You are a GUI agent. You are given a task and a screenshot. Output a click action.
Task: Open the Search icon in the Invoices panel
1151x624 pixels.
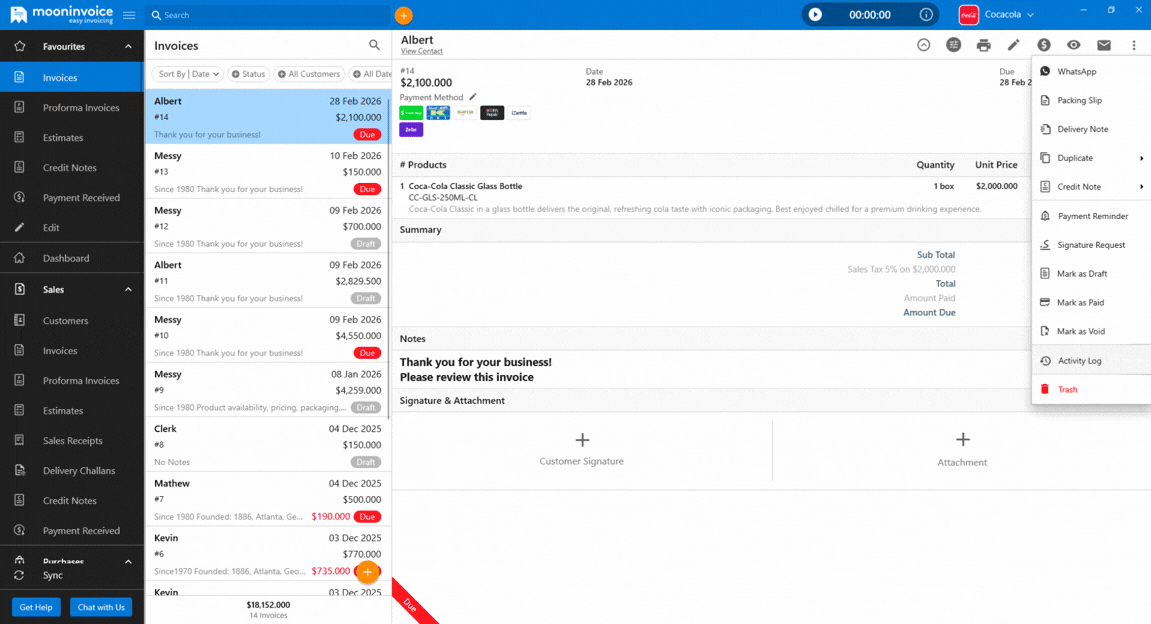[374, 45]
